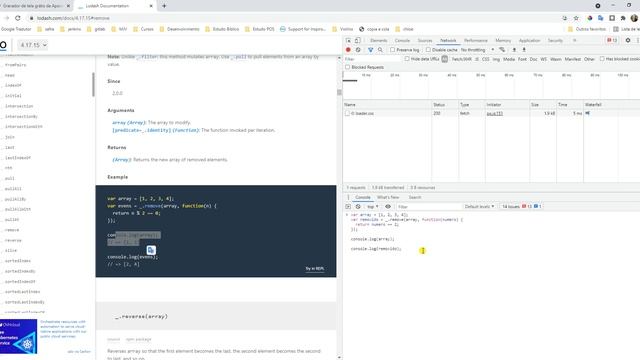The height and width of the screenshot is (360, 640).
Task: Export HAR with the download arrow
Action: pos(524,50)
